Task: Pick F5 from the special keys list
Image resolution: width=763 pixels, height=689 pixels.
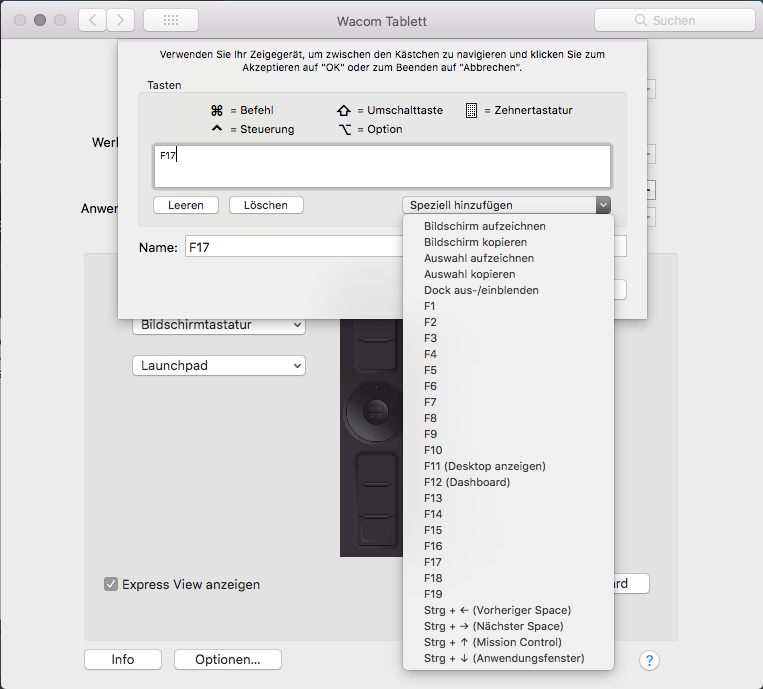Action: 509,370
